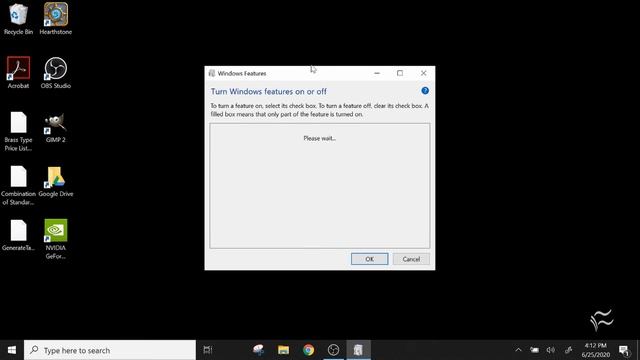Open the Action Center notifications

tap(624, 350)
